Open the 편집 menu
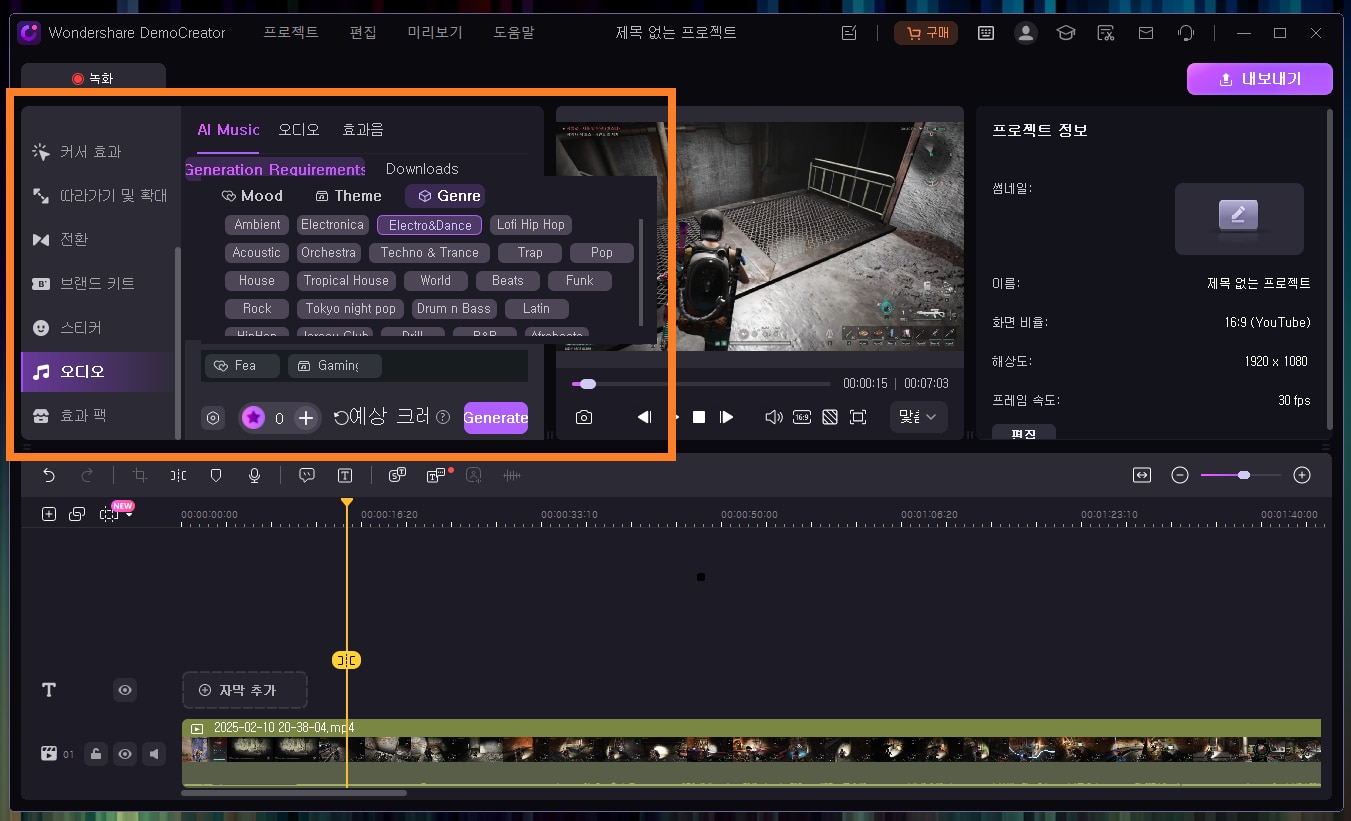The width and height of the screenshot is (1351, 821). 363,33
